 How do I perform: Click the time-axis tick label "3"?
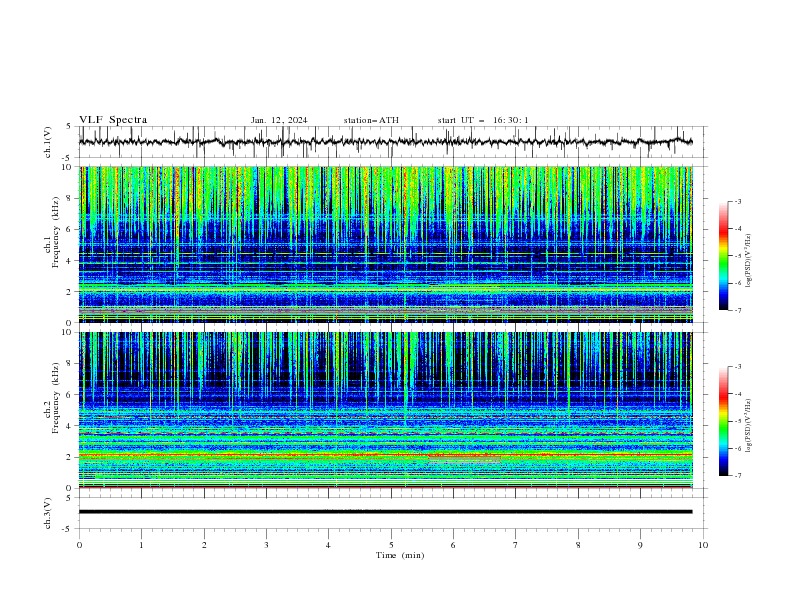click(266, 545)
